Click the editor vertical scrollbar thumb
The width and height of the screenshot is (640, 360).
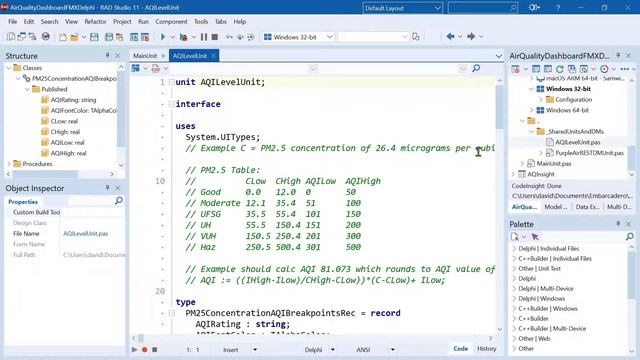pyautogui.click(x=500, y=107)
